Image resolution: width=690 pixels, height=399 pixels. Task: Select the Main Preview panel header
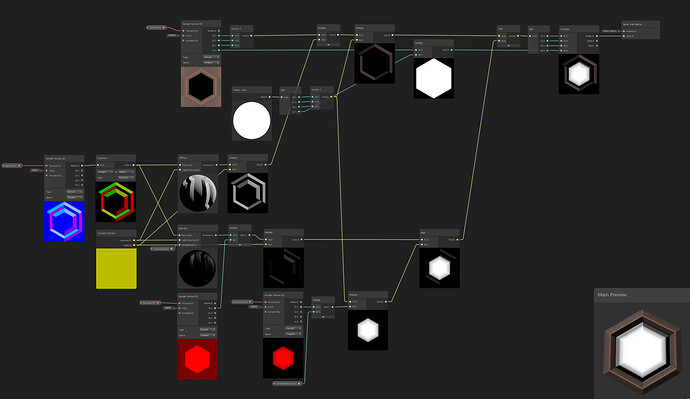tap(642, 295)
